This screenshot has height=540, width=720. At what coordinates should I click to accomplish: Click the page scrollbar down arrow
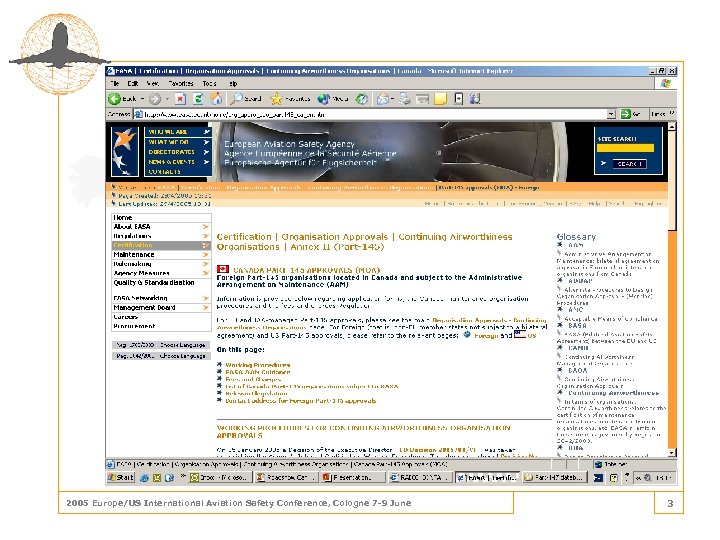[672, 453]
